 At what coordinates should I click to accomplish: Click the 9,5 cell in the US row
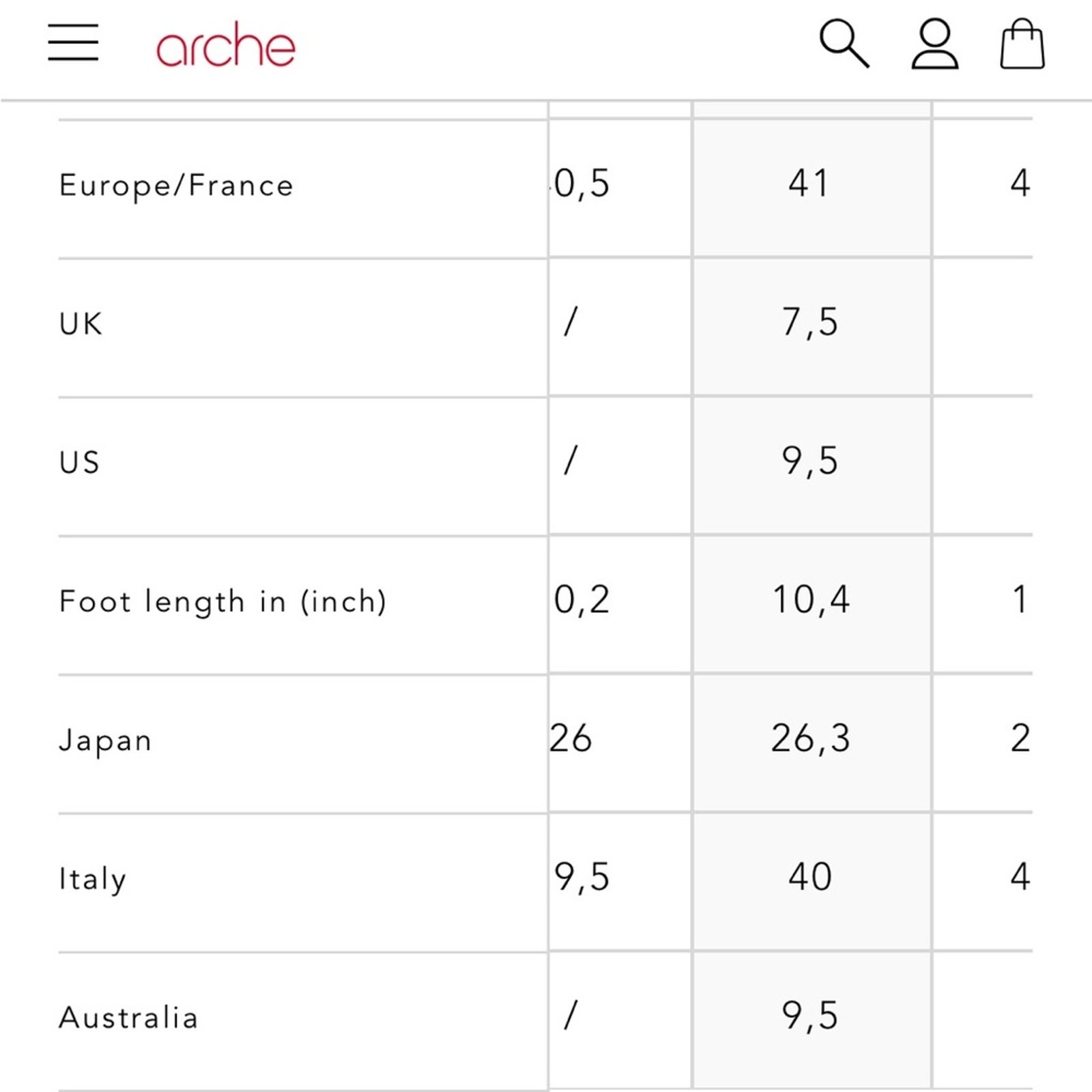(810, 461)
